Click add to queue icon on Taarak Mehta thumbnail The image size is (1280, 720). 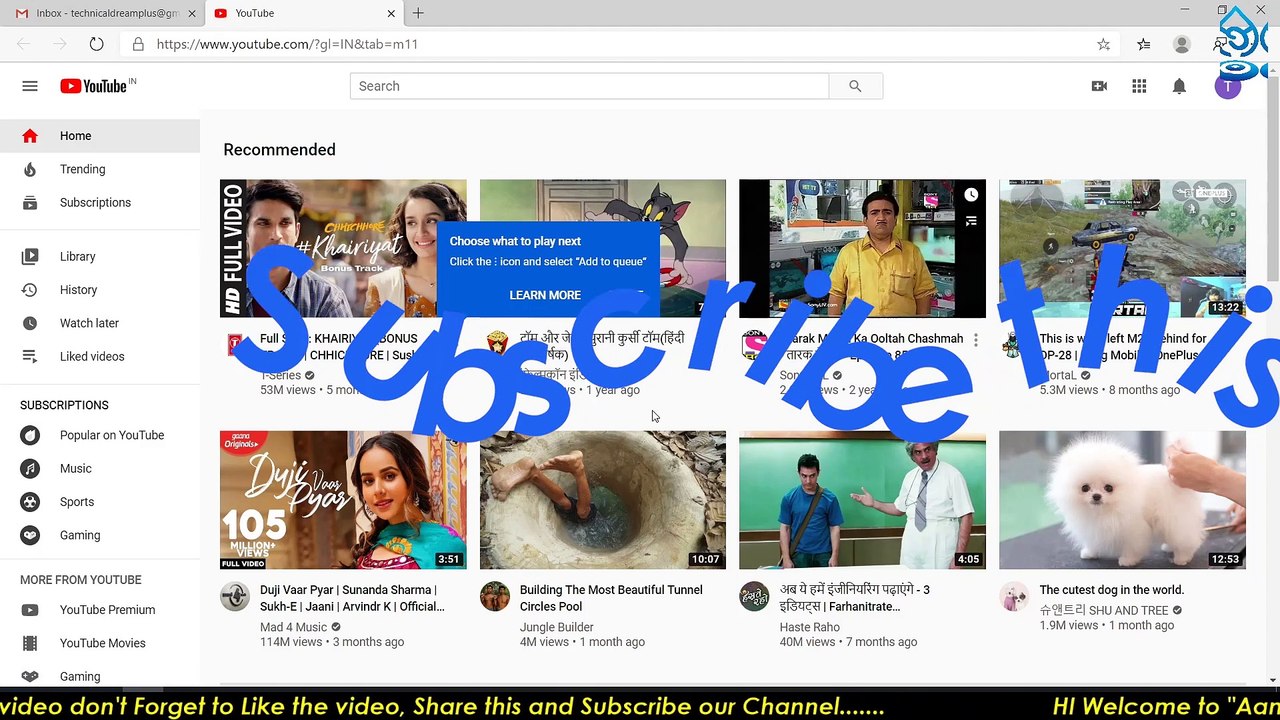[971, 221]
